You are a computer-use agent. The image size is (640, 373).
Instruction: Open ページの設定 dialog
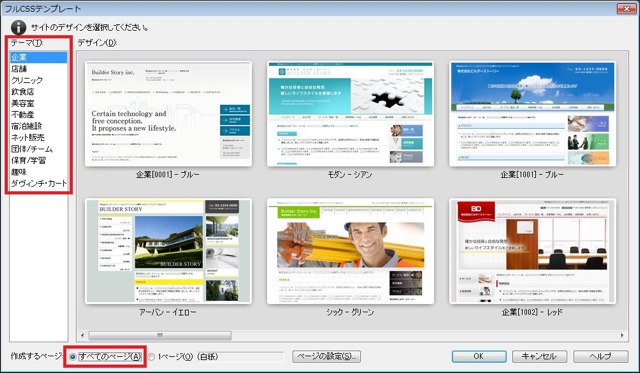[327, 356]
